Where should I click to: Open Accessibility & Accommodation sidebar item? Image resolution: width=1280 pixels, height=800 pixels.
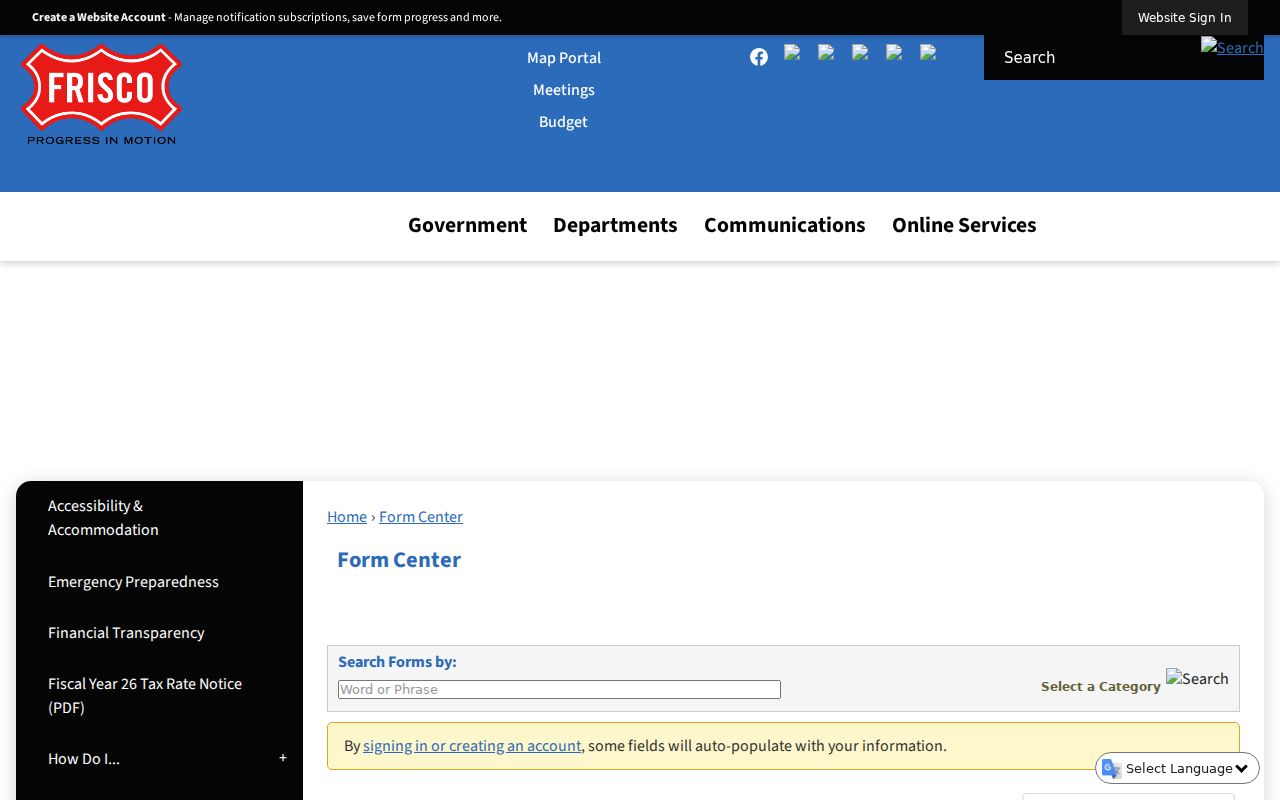[x=159, y=518]
